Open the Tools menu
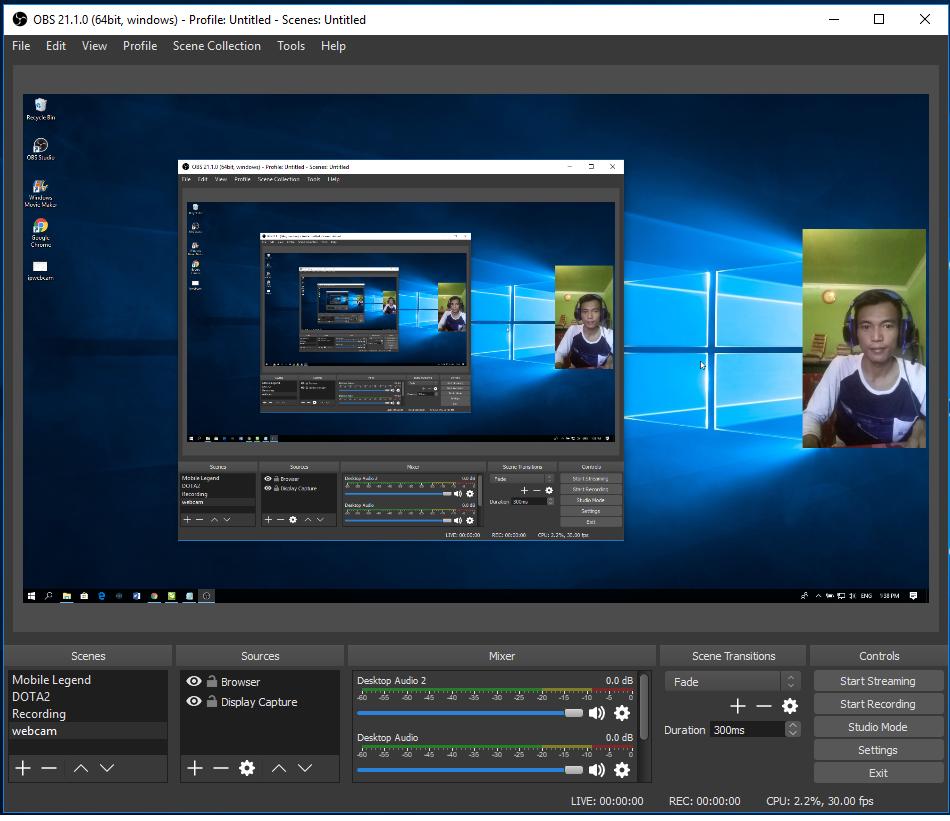The width and height of the screenshot is (950, 821). 291,46
